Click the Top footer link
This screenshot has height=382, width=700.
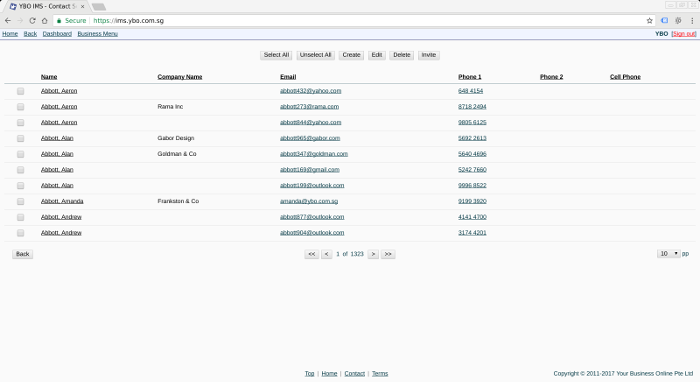[309, 374]
